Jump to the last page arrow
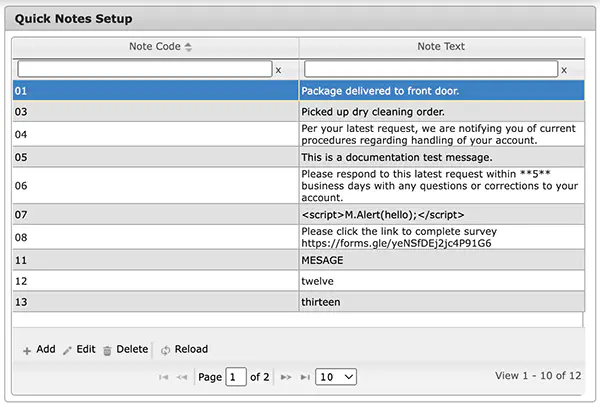The height and width of the screenshot is (409, 600). point(305,377)
